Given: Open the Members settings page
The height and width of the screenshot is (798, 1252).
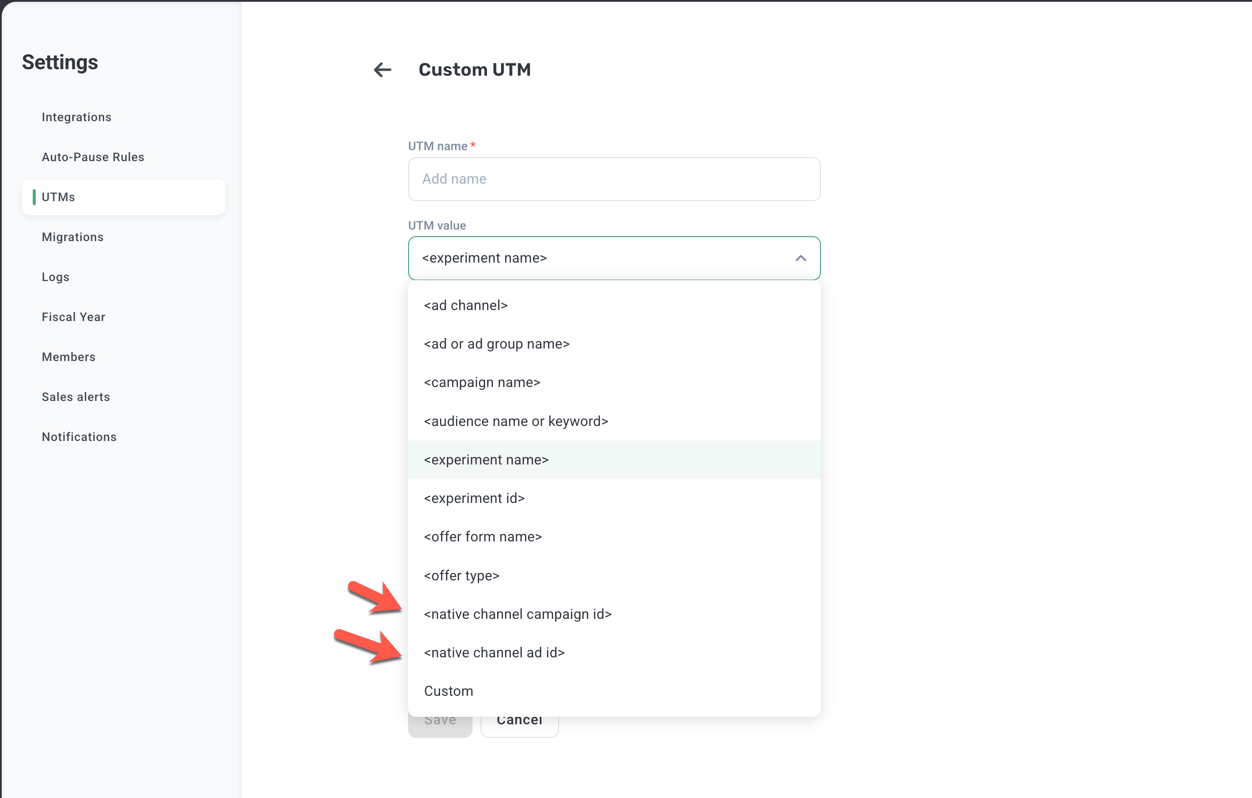Looking at the screenshot, I should point(69,357).
